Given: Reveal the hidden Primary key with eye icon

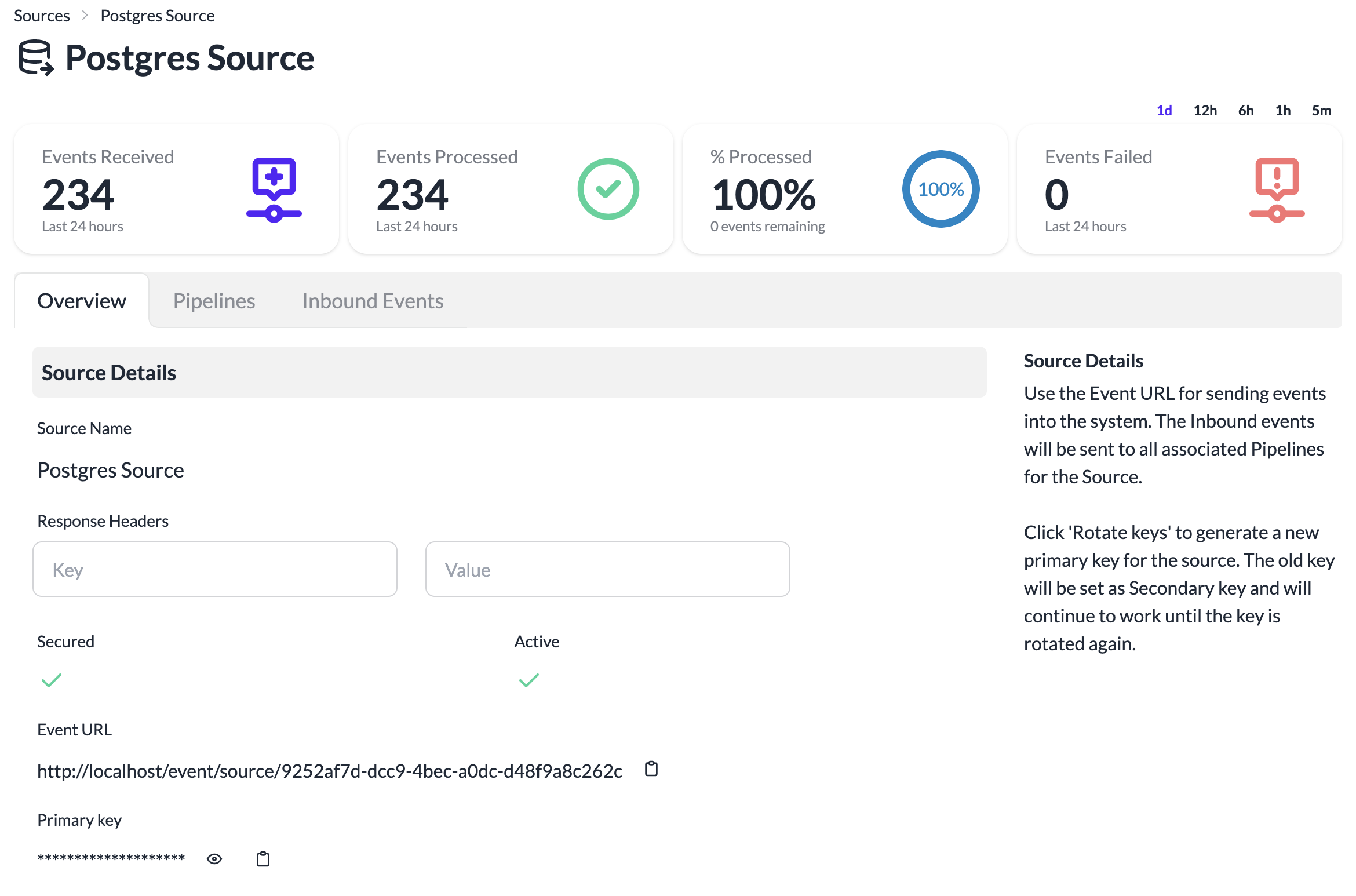Looking at the screenshot, I should (x=214, y=859).
